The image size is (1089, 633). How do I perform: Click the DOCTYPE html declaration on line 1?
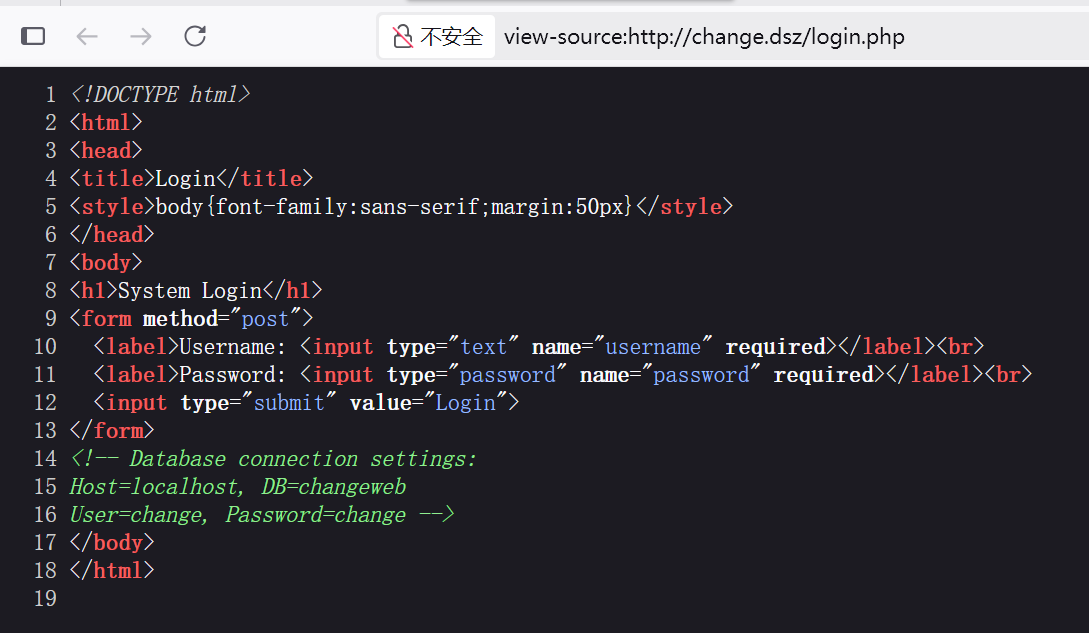pyautogui.click(x=160, y=95)
